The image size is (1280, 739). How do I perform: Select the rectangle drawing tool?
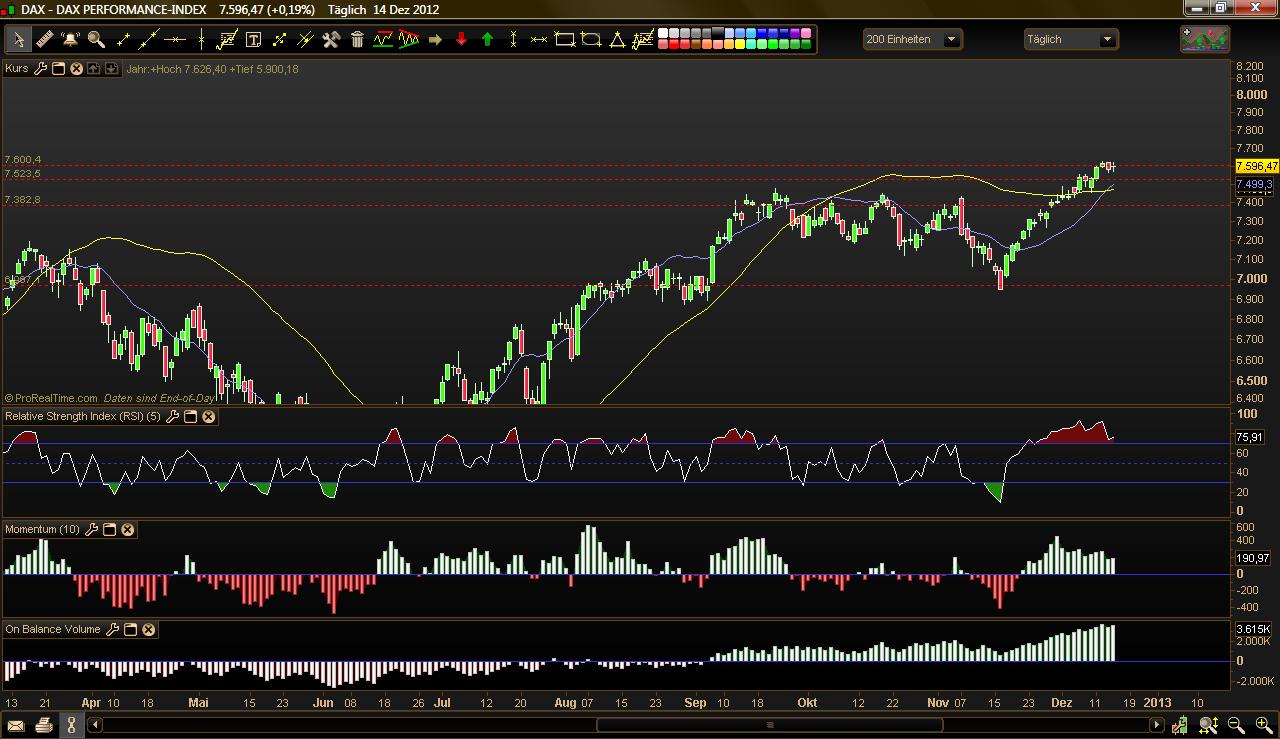tap(565, 40)
